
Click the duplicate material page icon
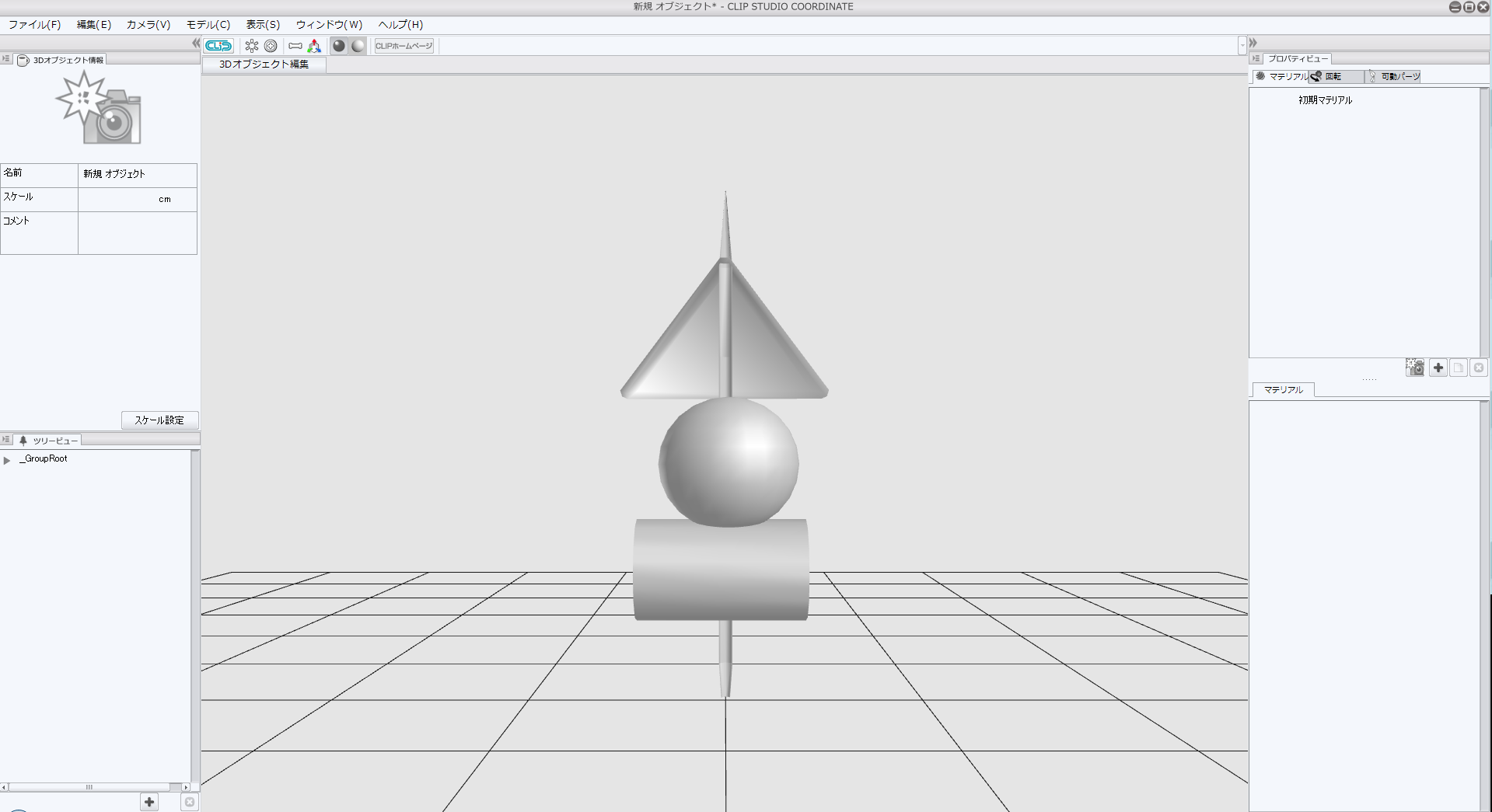click(x=1459, y=368)
